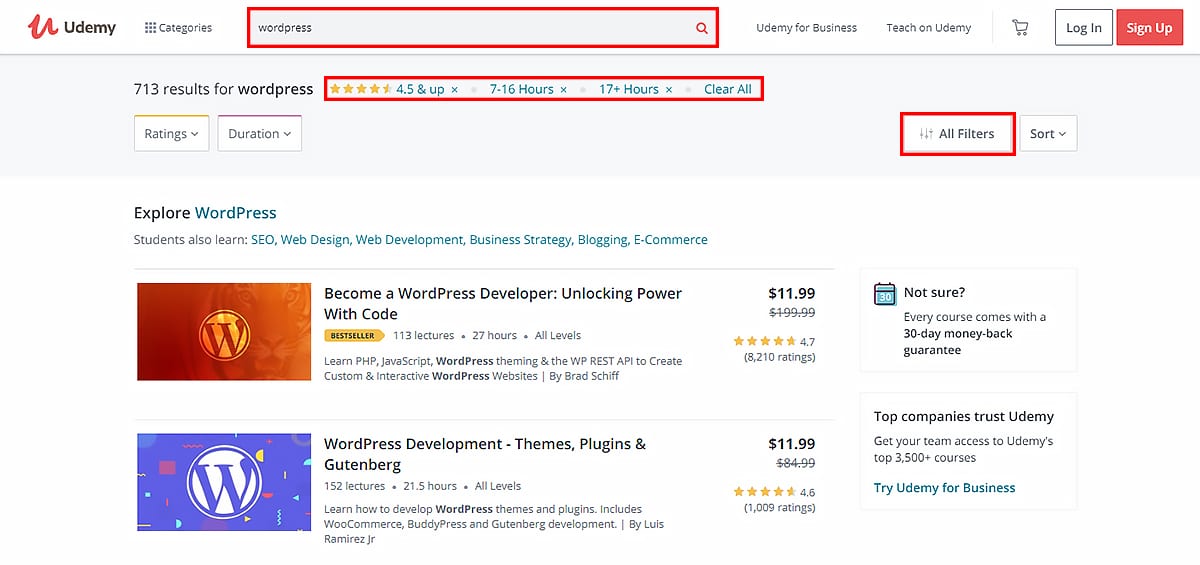The width and height of the screenshot is (1200, 565).
Task: Click '713 results for wordpress' text
Action: coord(224,89)
